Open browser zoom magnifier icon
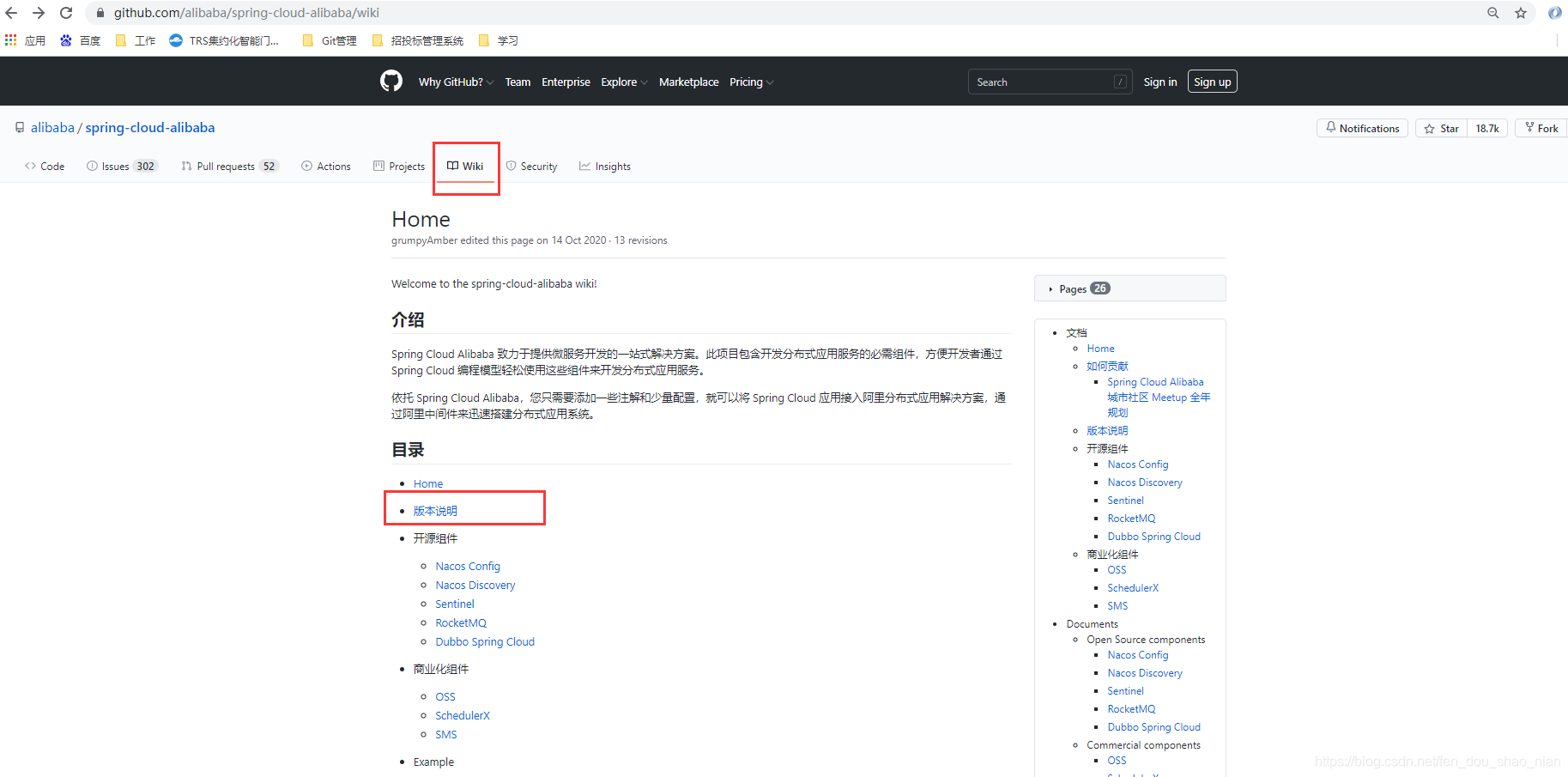This screenshot has width=1568, height=777. point(1493,13)
